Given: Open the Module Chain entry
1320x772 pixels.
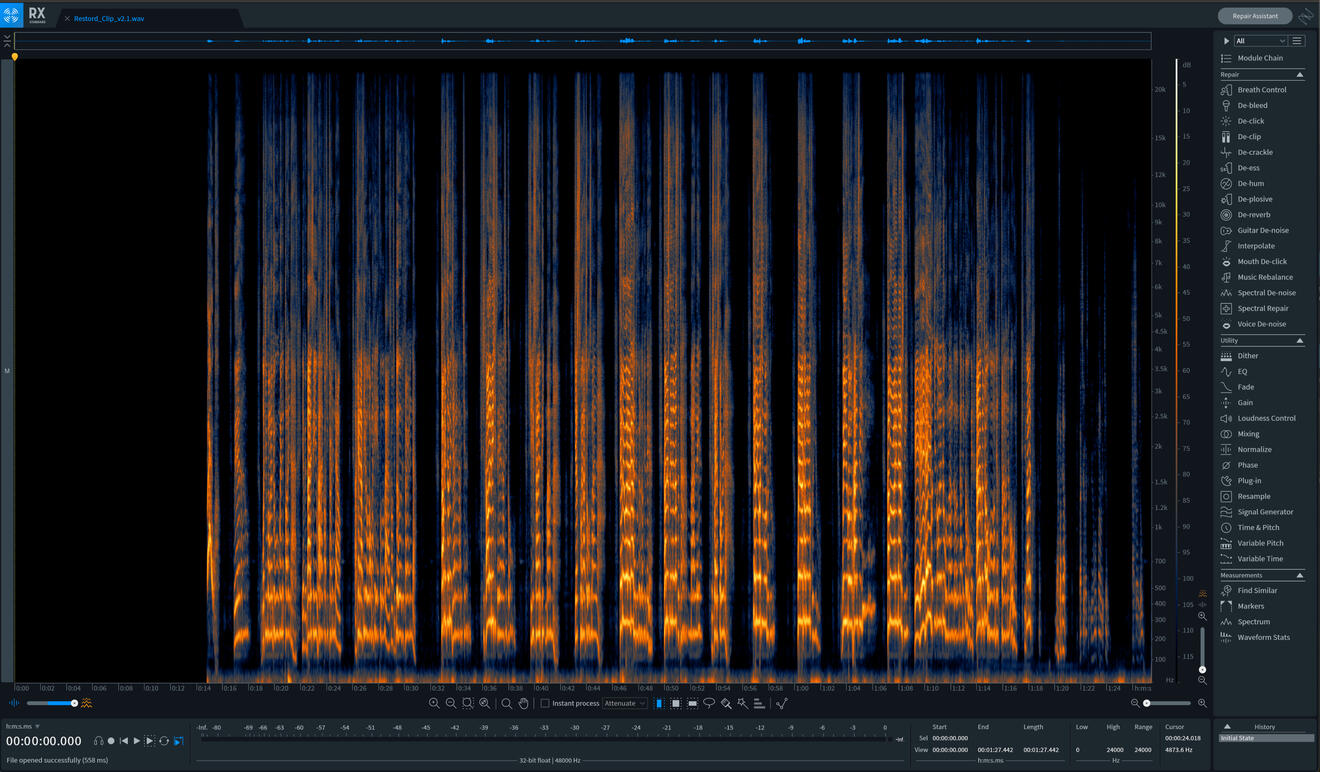Looking at the screenshot, I should (x=1259, y=58).
